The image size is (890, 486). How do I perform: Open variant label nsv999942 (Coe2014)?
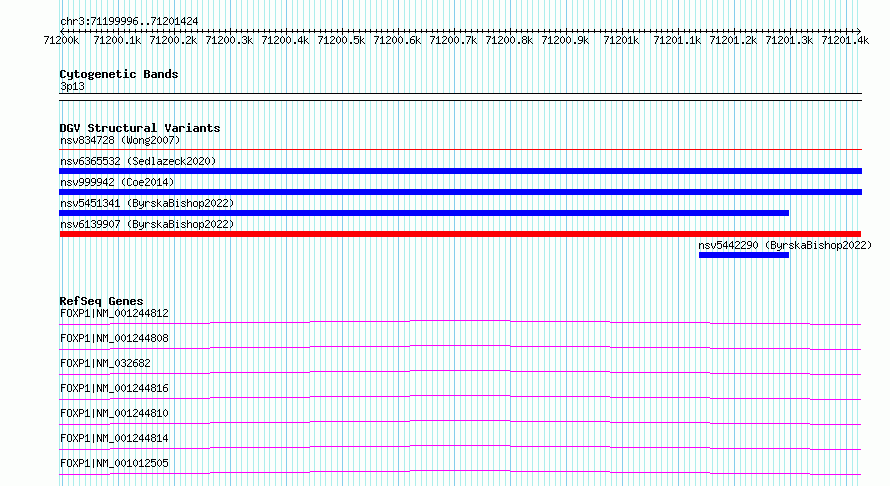[x=117, y=182]
